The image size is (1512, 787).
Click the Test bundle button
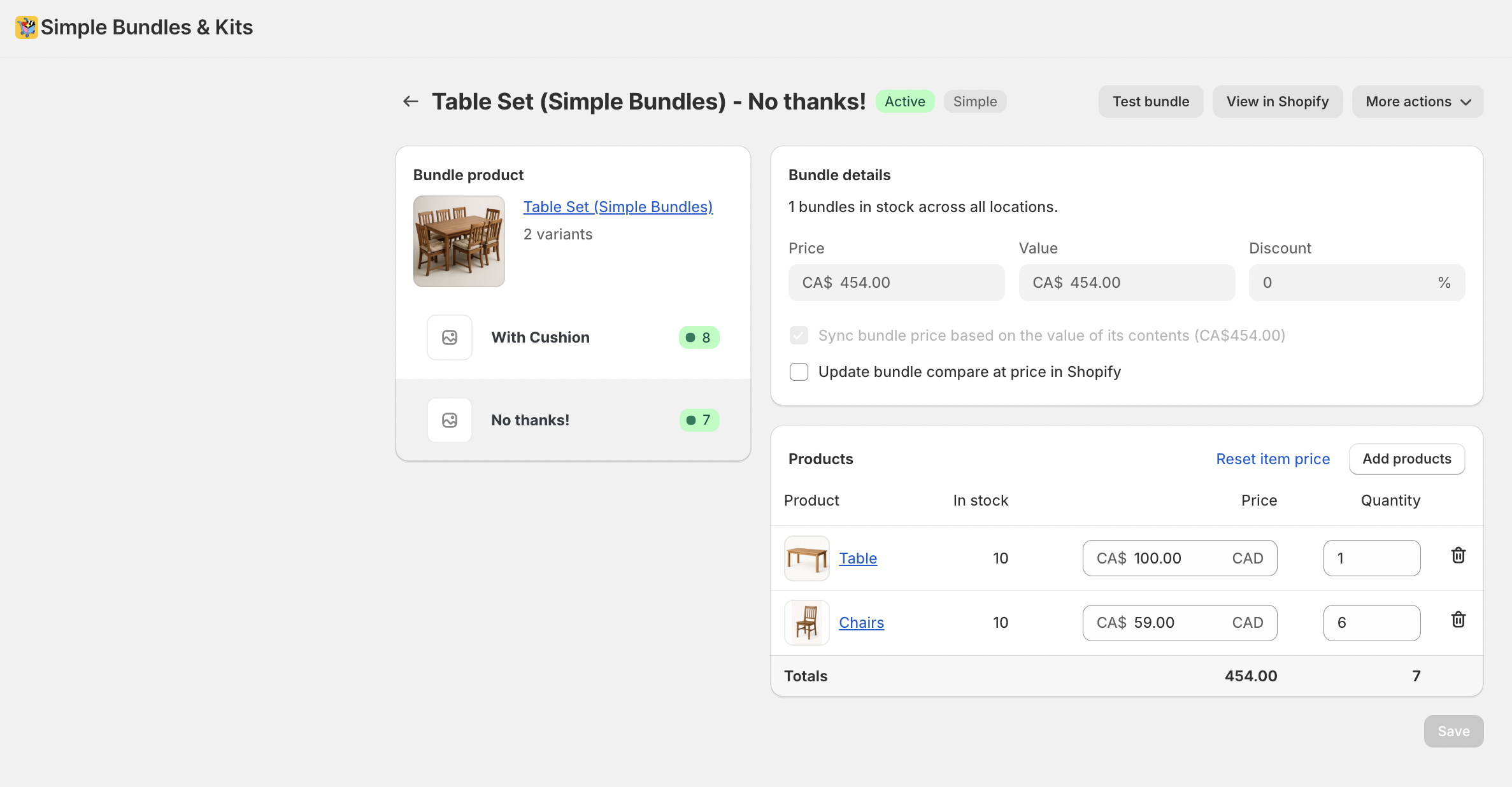coord(1150,102)
